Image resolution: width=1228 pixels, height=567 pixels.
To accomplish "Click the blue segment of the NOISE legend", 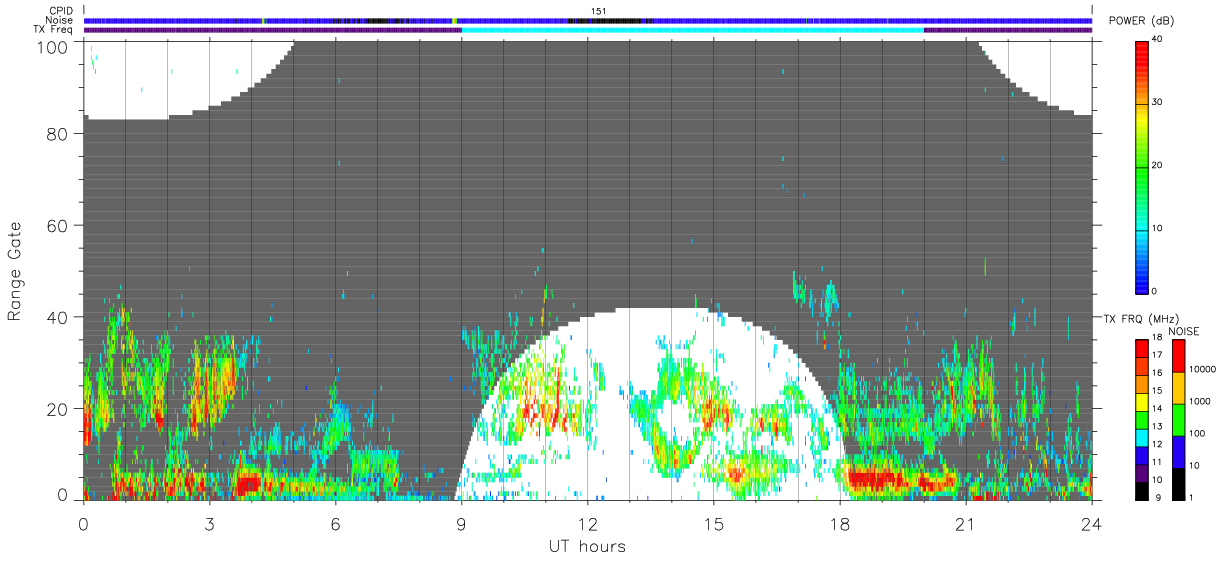I will point(1179,451).
